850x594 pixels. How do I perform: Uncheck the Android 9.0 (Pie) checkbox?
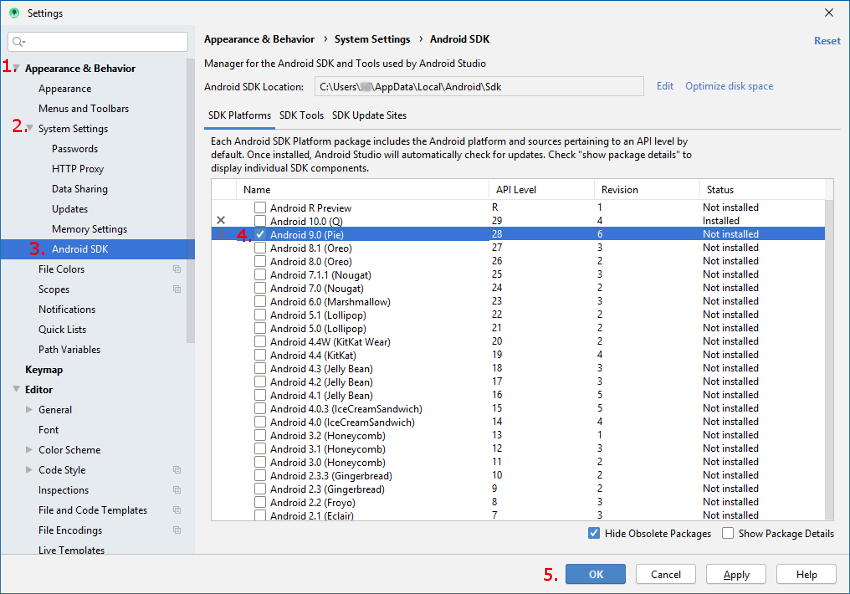click(x=260, y=234)
